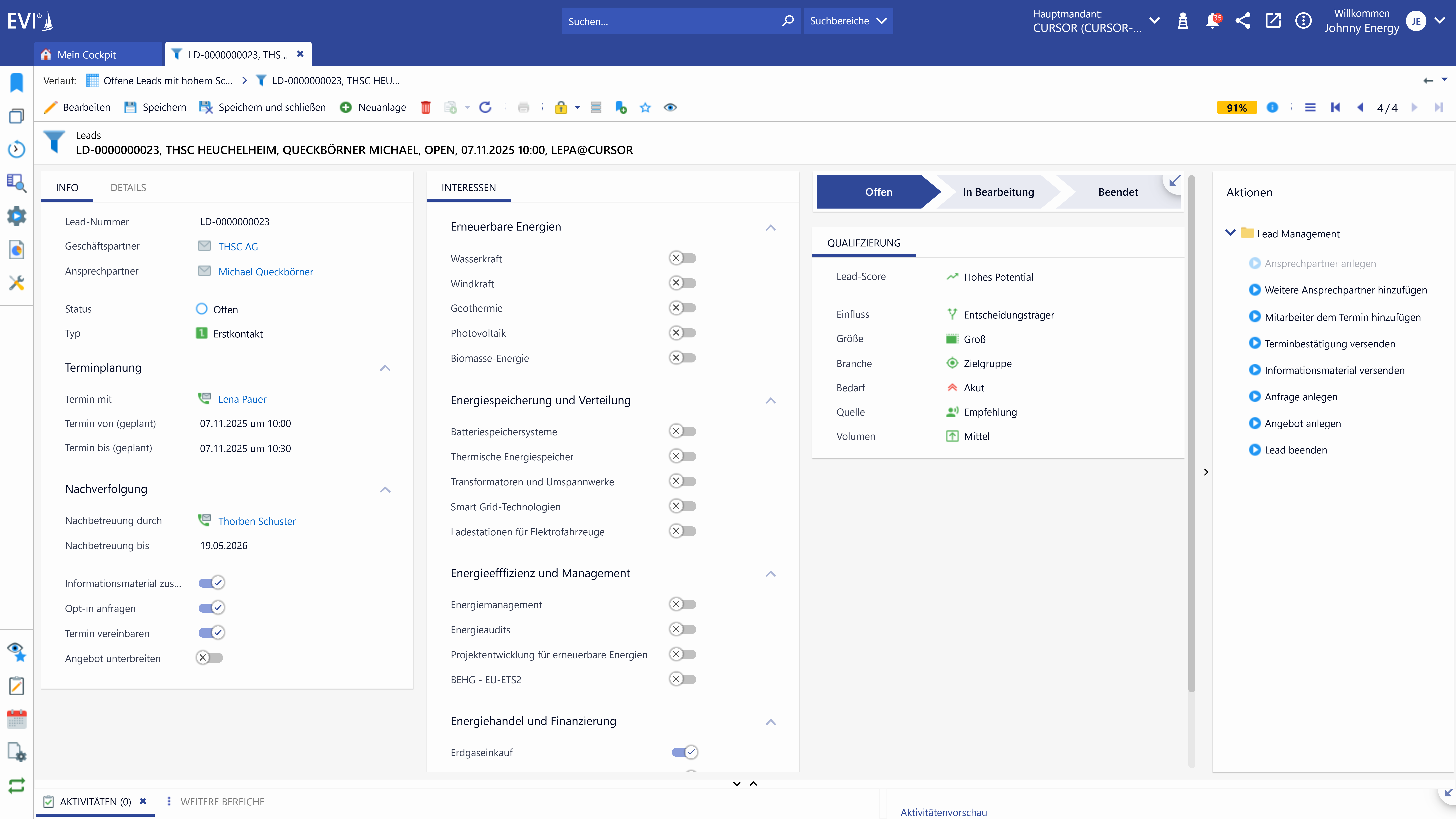Click the bookmark icon in left sidebar
Viewport: 1456px width, 819px height.
click(16, 82)
